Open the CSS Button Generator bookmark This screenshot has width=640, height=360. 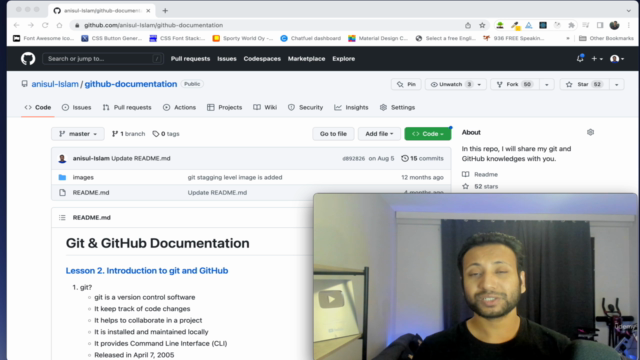pyautogui.click(x=111, y=38)
